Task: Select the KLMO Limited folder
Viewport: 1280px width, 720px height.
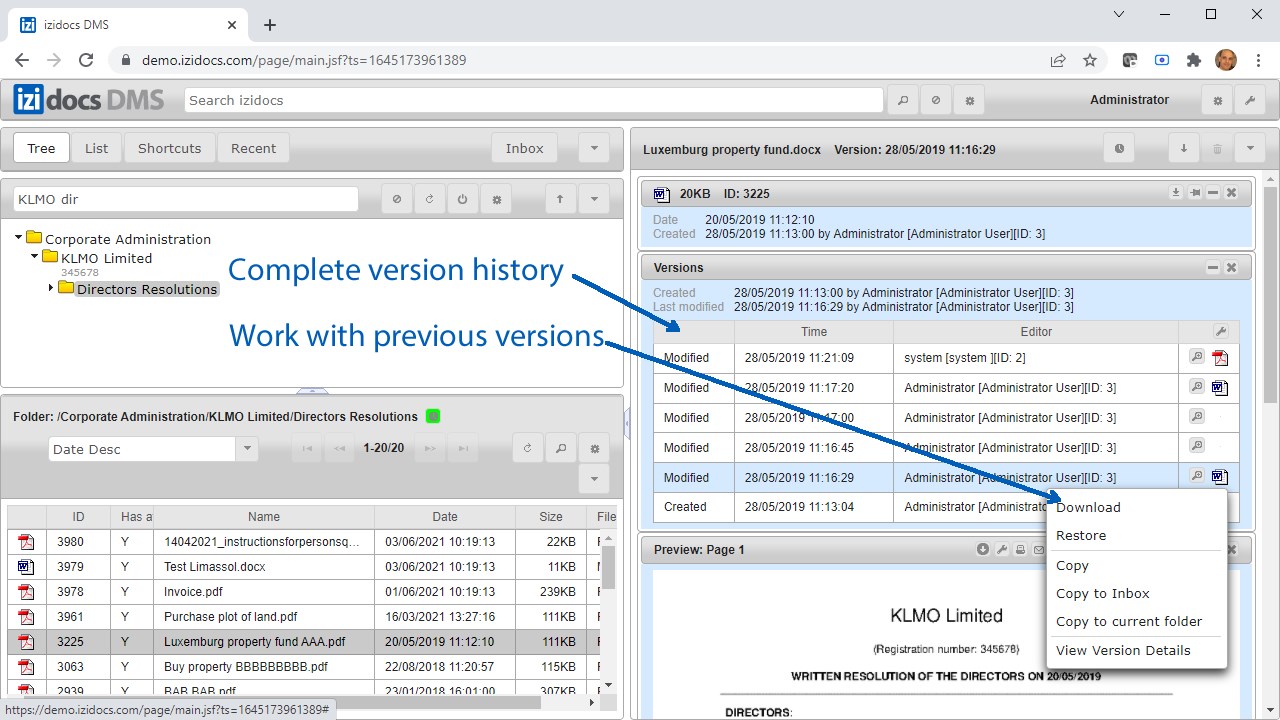Action: pyautogui.click(x=106, y=258)
